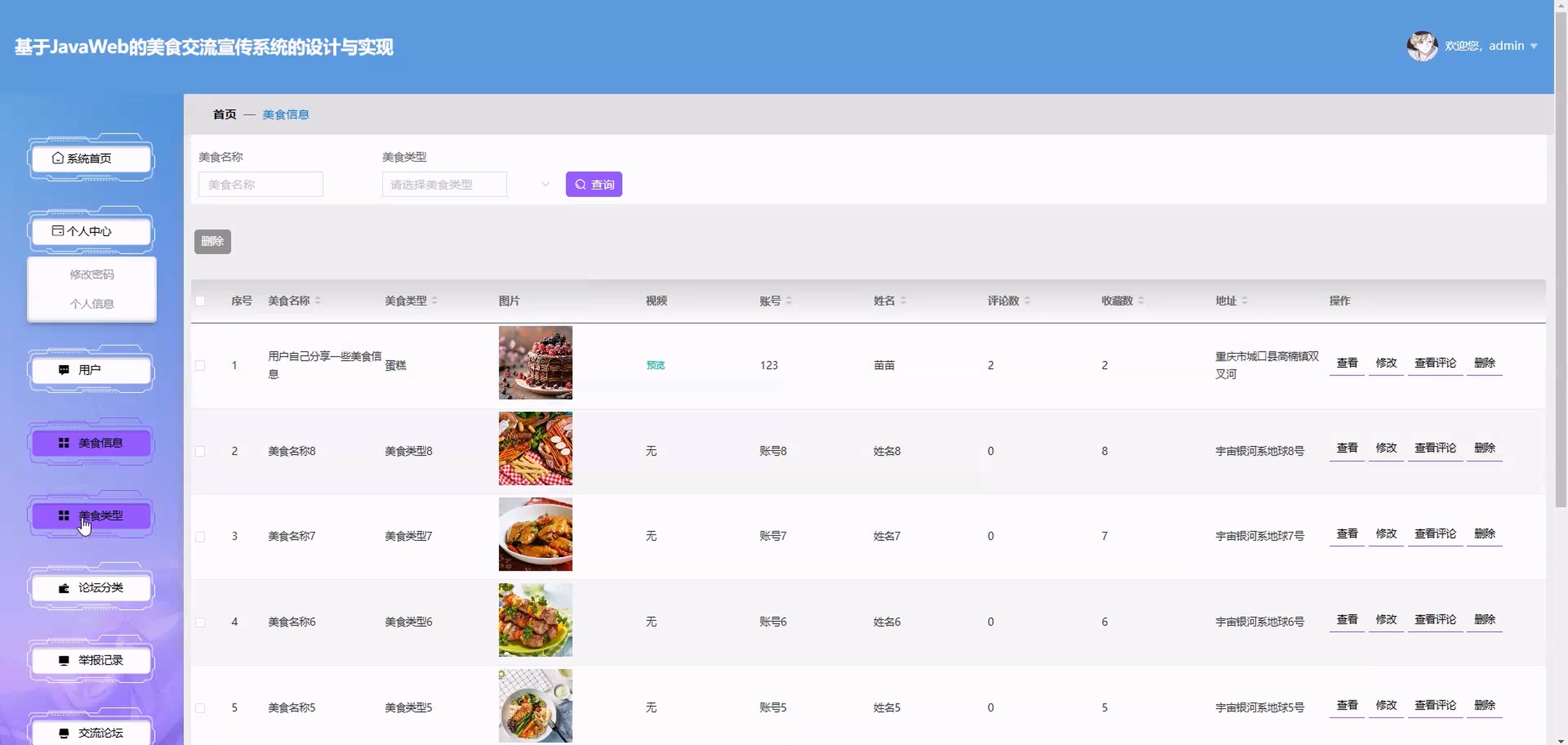Click 查看评论 for row 美食名称7
The image size is (1568, 745).
1435,534
